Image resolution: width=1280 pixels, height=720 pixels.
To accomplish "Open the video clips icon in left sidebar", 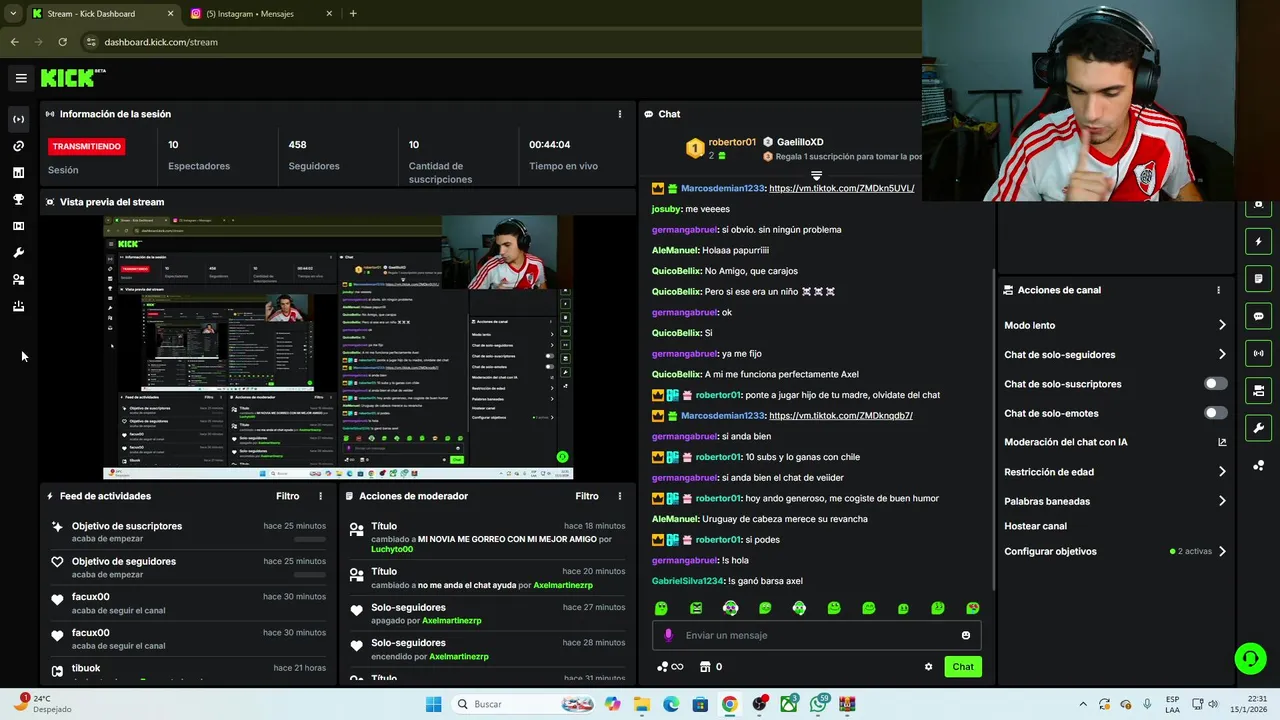I will pyautogui.click(x=18, y=226).
